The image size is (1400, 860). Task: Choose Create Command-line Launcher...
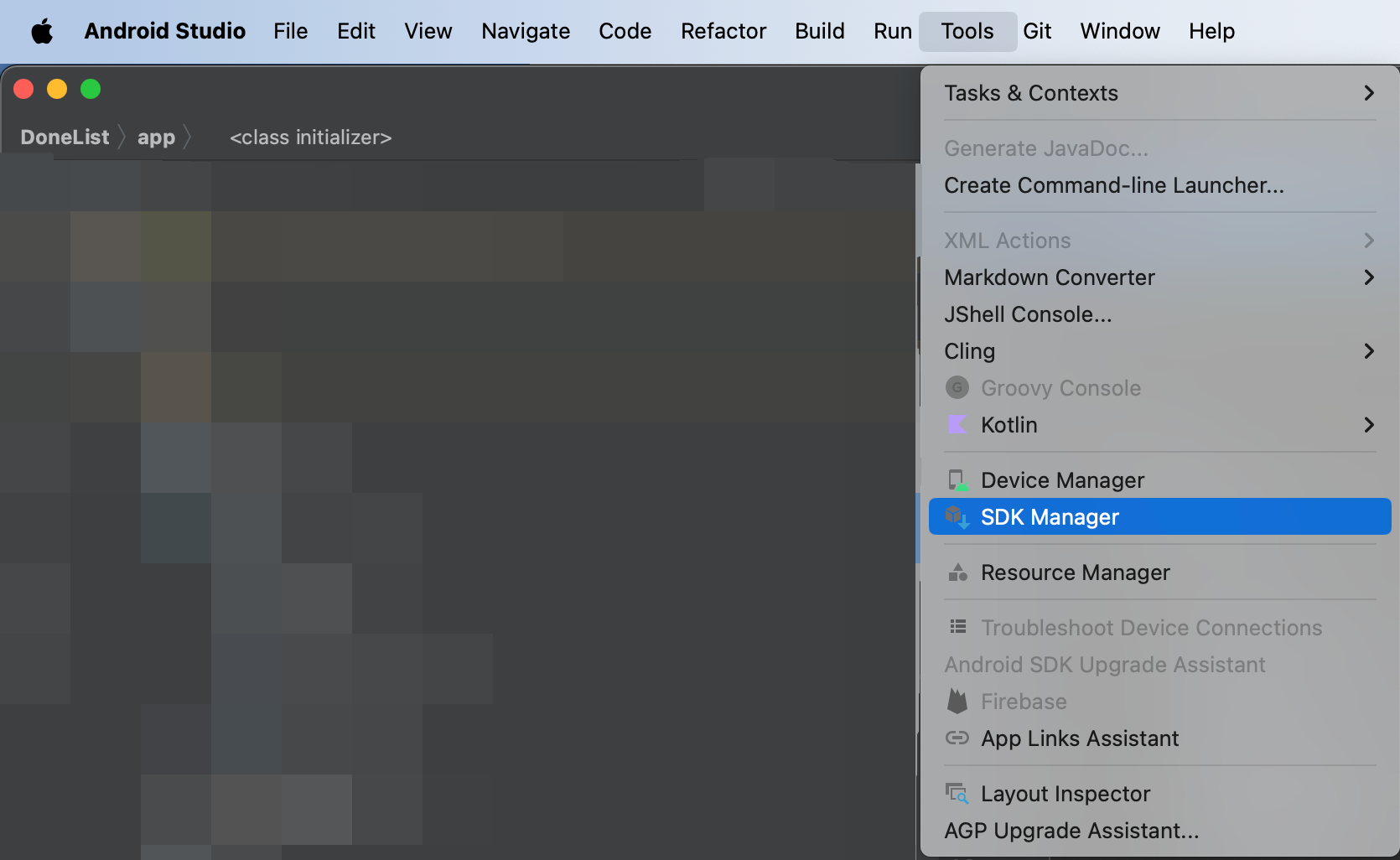click(x=1160, y=185)
